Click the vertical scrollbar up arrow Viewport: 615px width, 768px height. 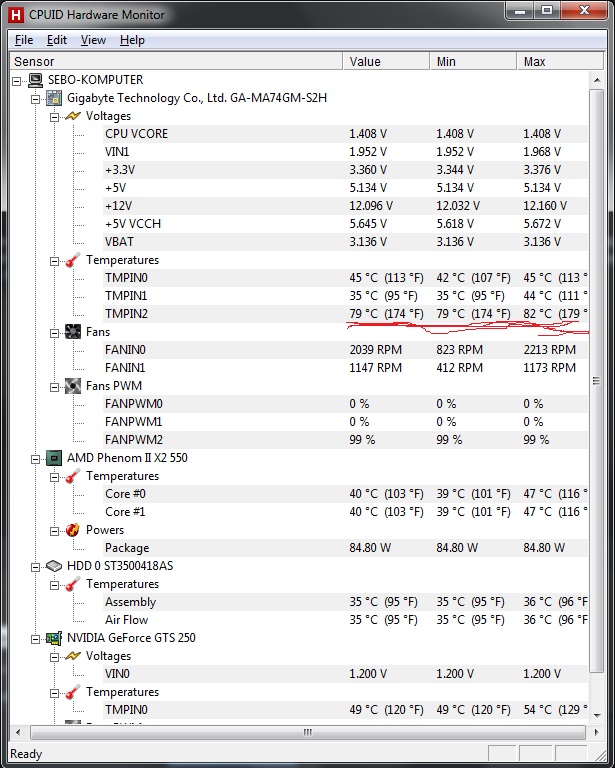pyautogui.click(x=596, y=79)
